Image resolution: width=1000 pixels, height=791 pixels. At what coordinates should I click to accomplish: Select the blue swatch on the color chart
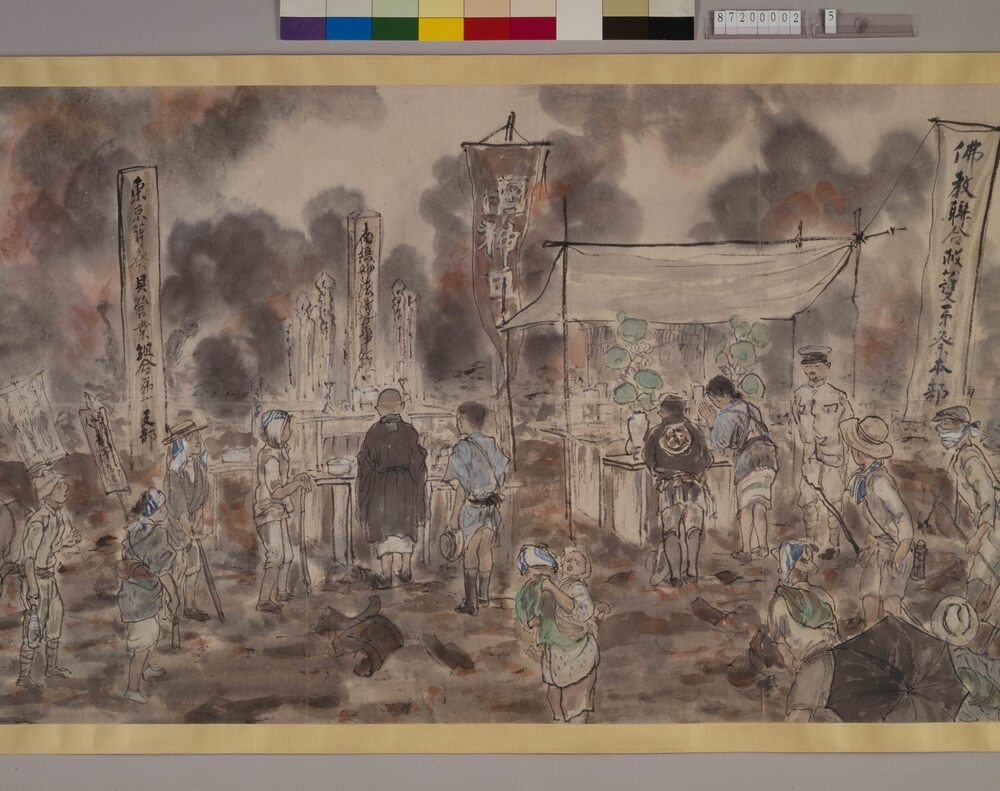[x=349, y=28]
